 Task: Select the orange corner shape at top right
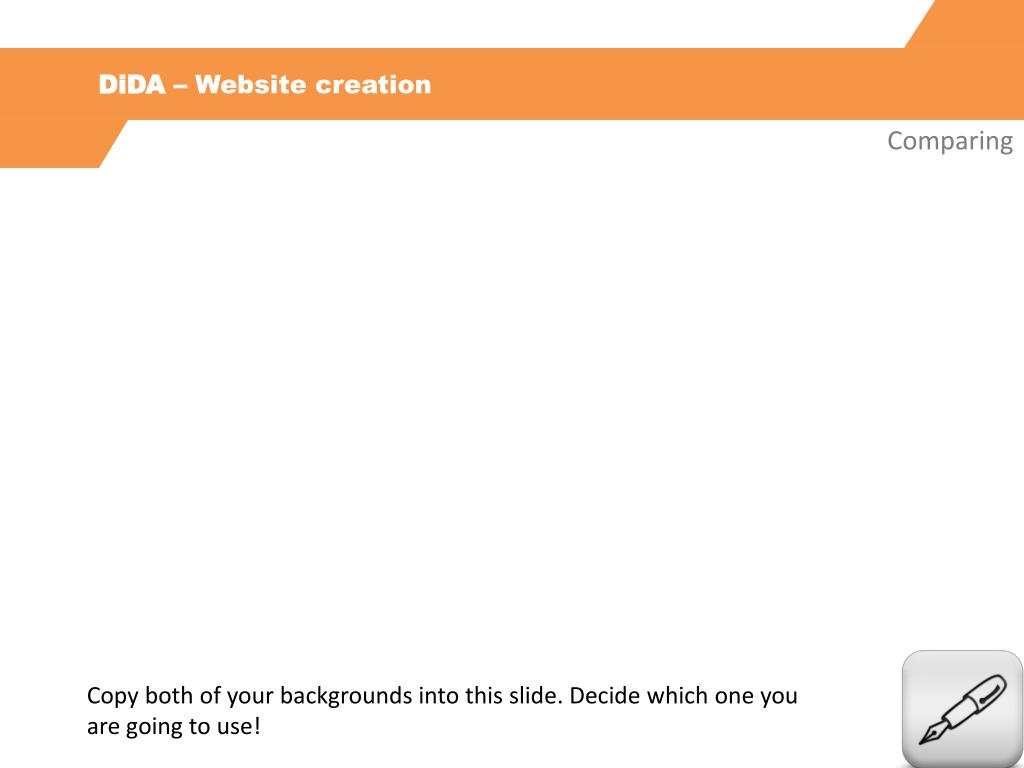(965, 24)
